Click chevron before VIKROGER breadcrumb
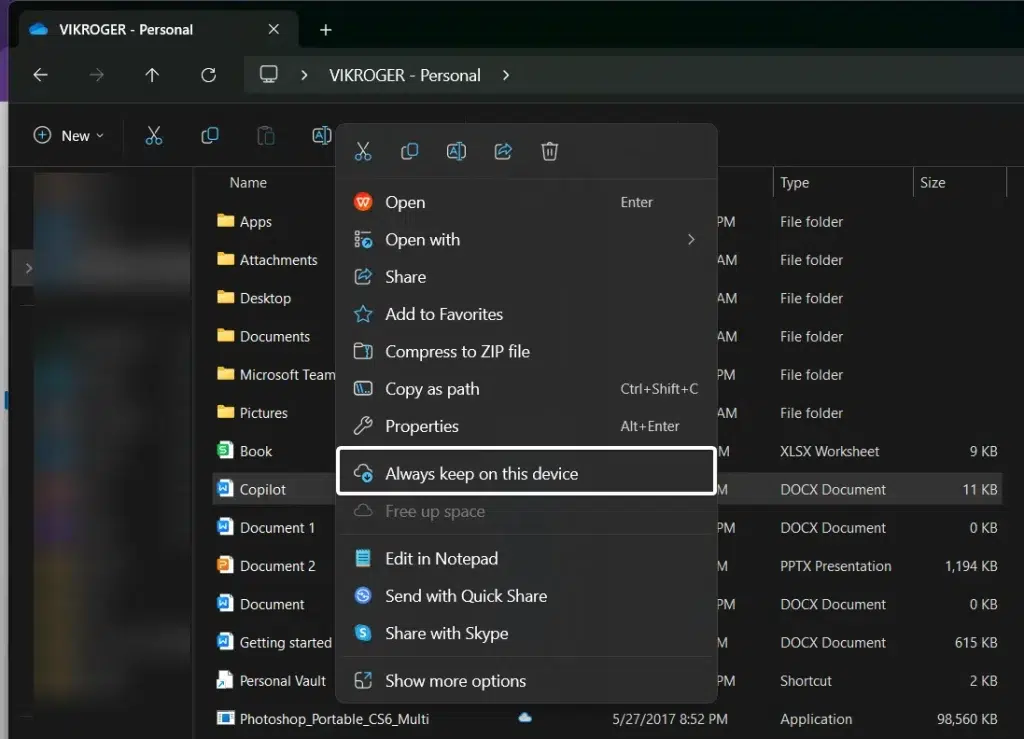Screen dimensions: 1024x739 pyautogui.click(x=304, y=75)
